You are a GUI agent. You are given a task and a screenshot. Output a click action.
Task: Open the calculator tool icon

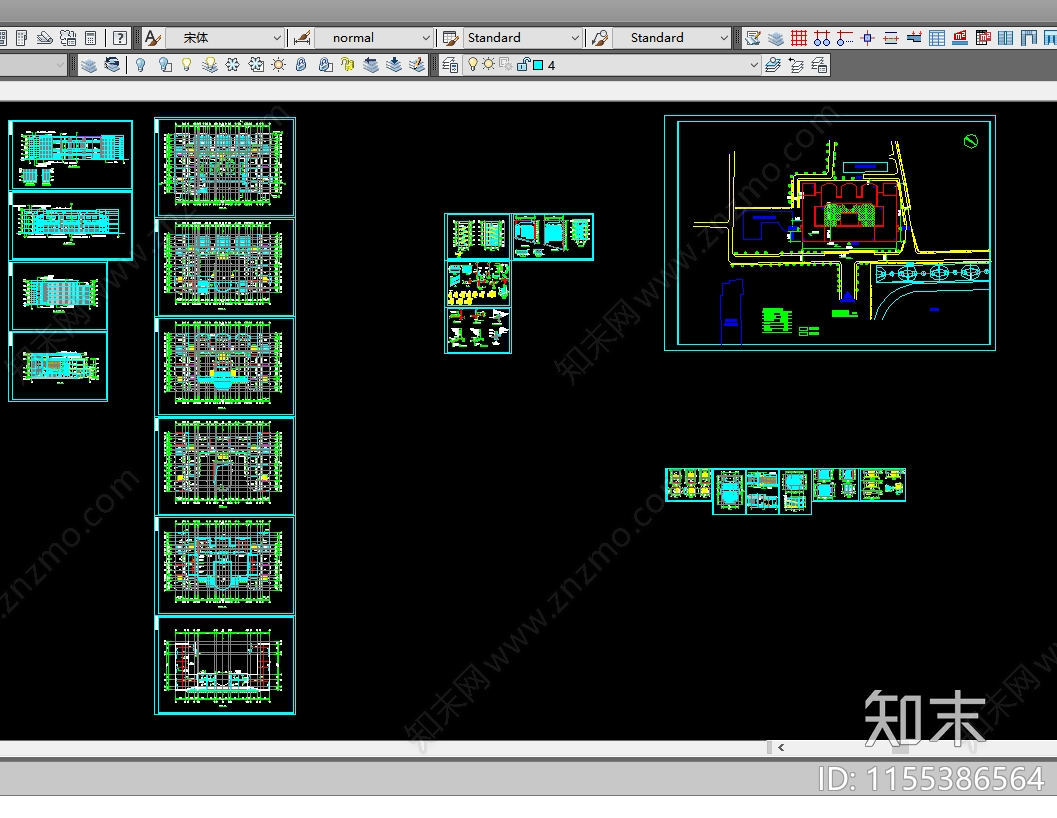click(x=90, y=38)
